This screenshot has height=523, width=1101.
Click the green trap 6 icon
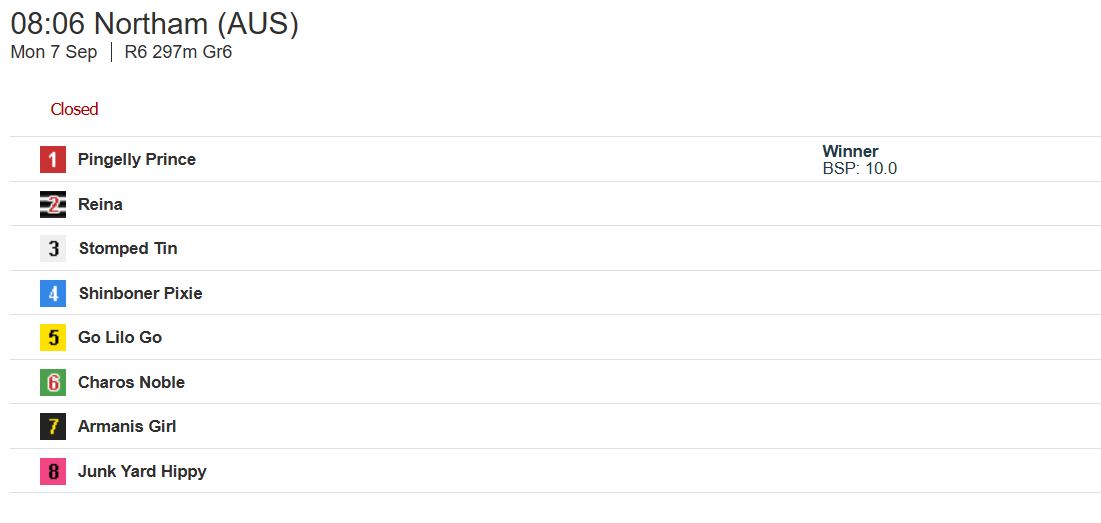pos(53,383)
